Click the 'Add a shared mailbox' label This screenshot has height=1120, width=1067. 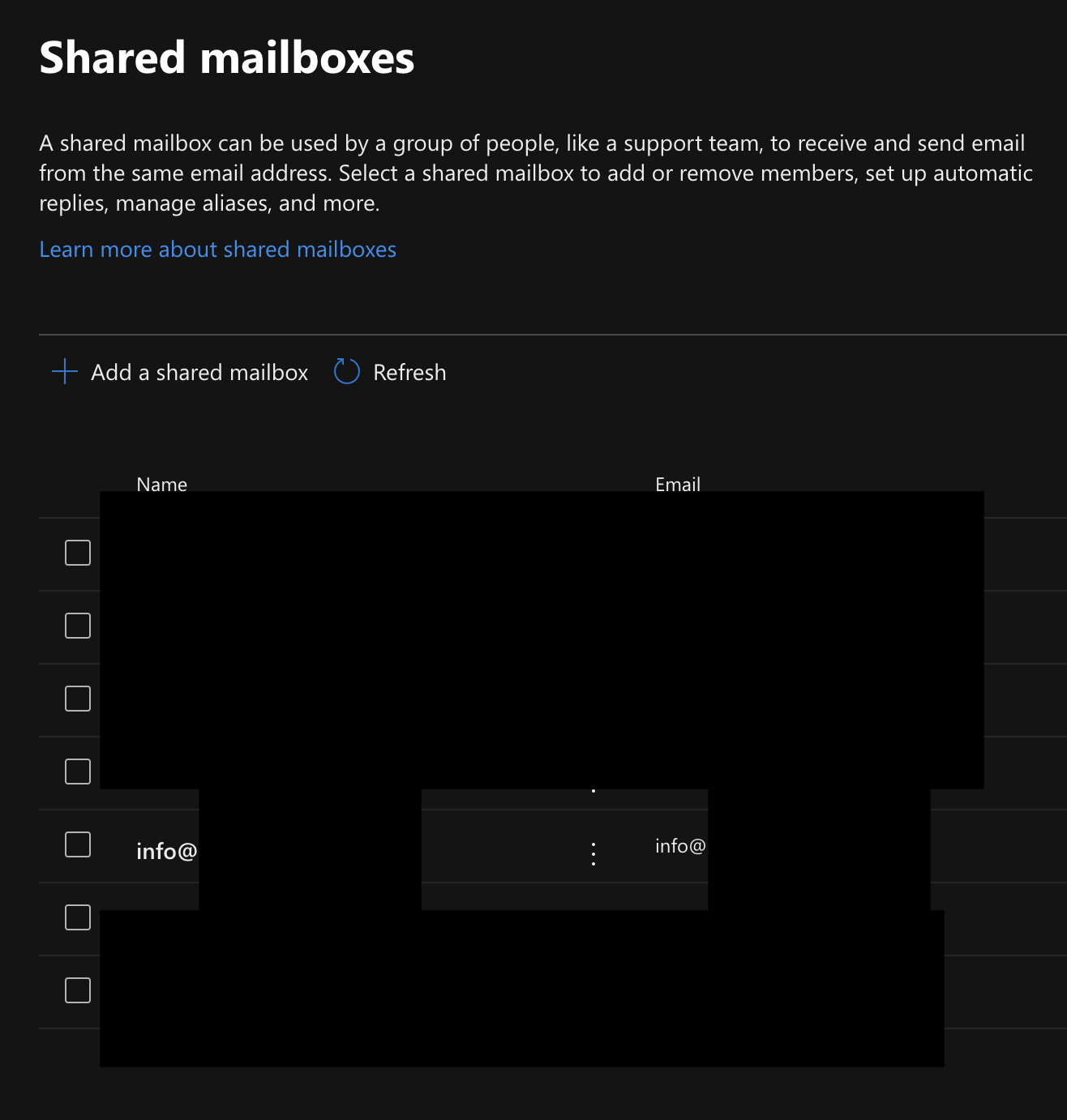tap(199, 372)
